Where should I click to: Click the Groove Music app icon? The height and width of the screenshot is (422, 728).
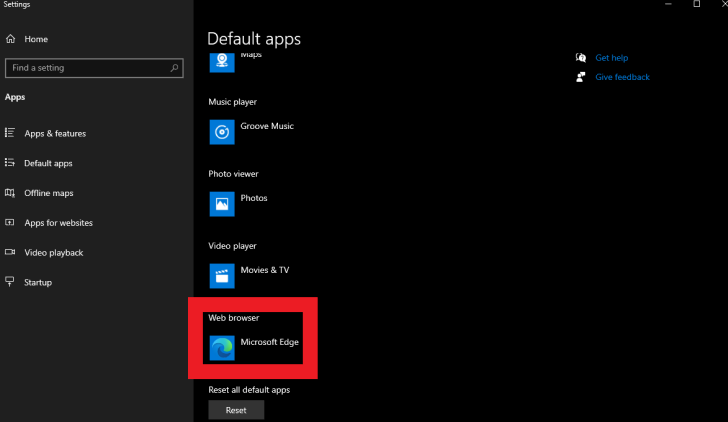click(x=222, y=132)
